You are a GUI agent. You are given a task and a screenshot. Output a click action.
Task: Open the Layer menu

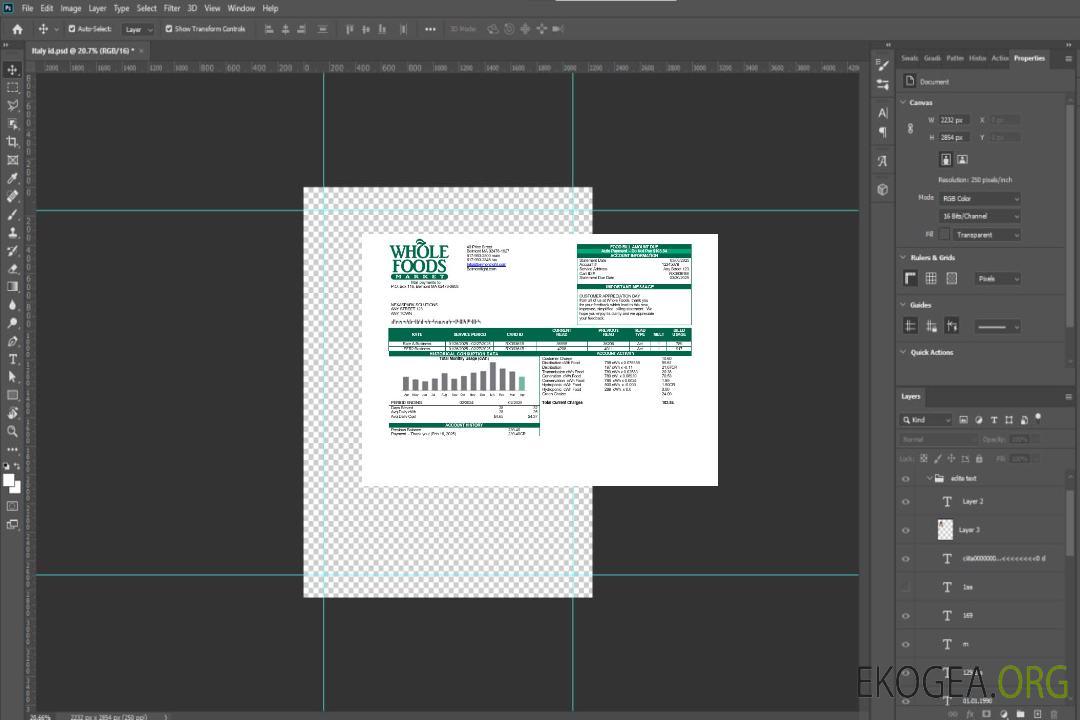tap(97, 8)
